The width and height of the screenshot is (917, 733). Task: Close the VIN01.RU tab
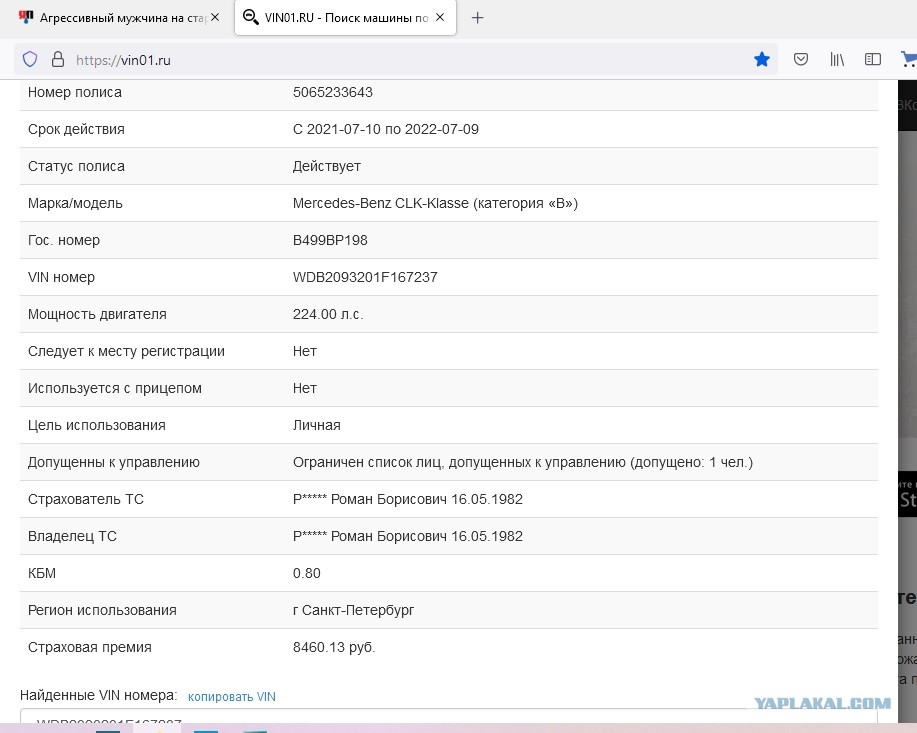tap(440, 18)
